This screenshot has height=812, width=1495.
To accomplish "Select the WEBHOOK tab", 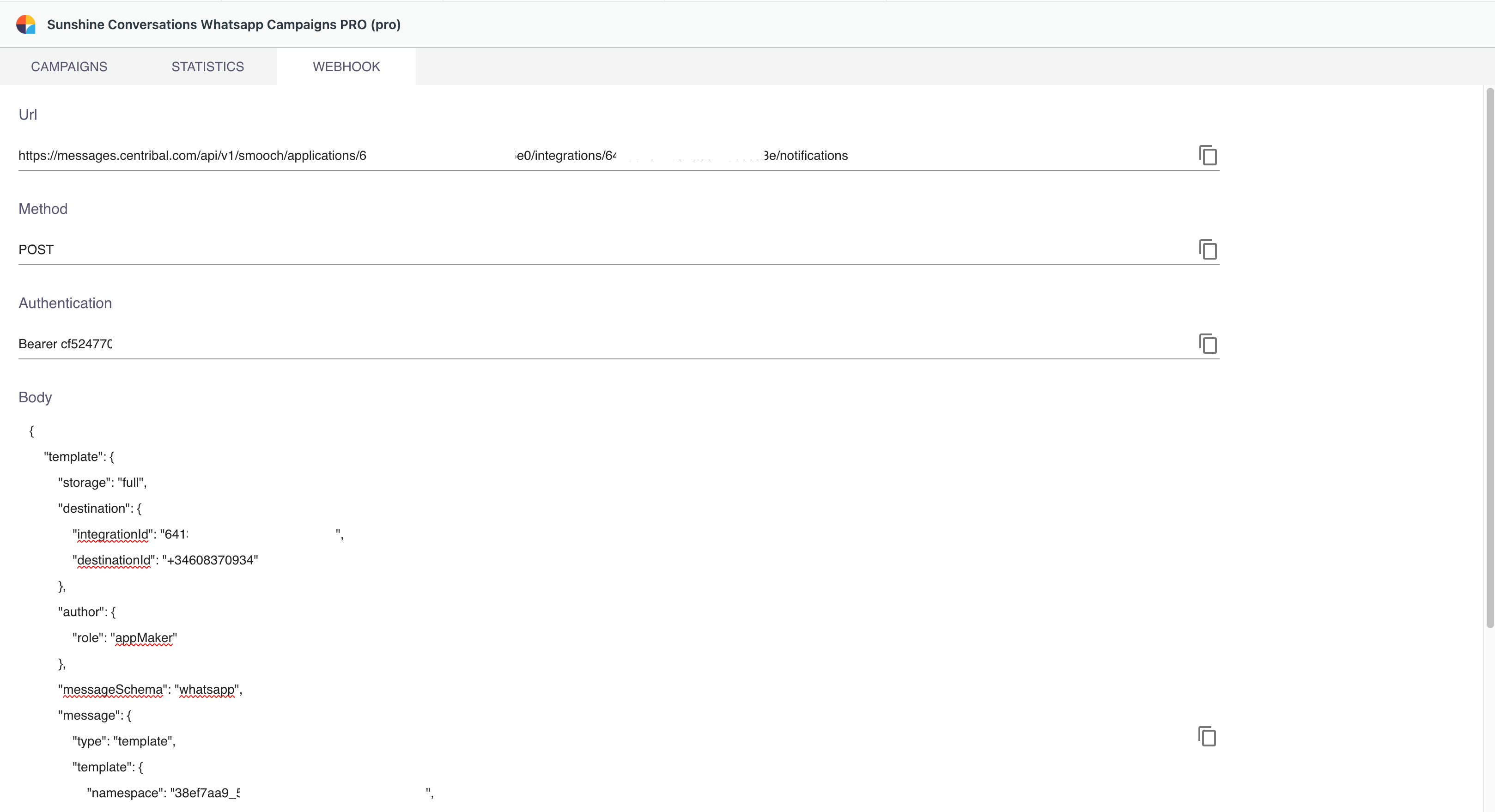I will (346, 67).
